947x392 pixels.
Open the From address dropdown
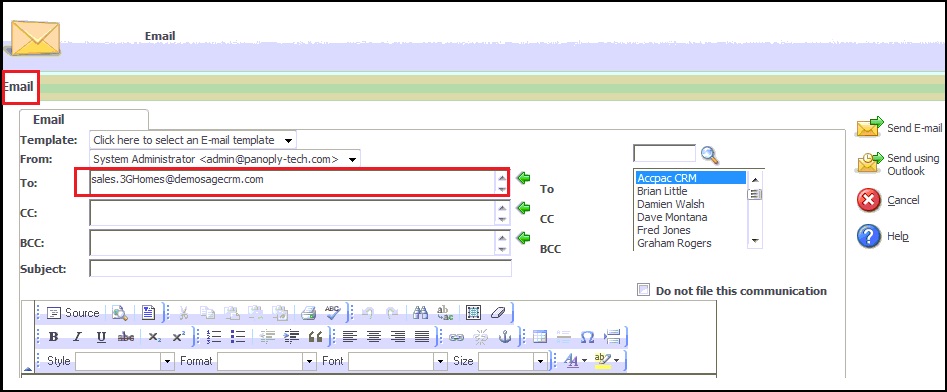point(353,159)
